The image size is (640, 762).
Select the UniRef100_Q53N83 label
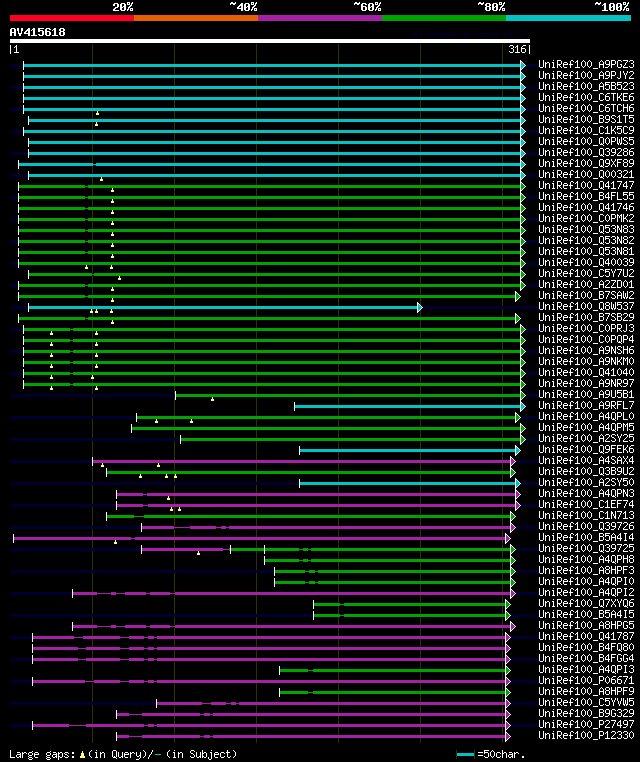coord(586,229)
